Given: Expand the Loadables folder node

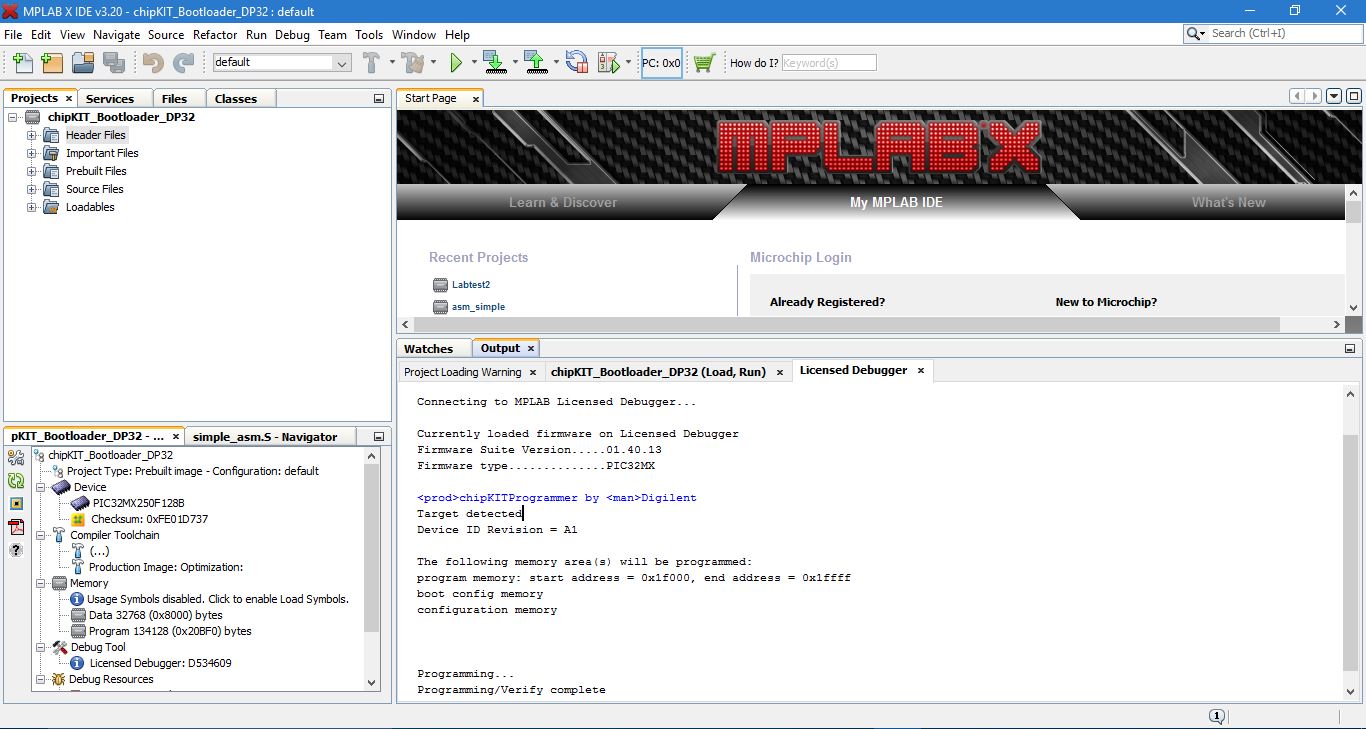Looking at the screenshot, I should click(x=32, y=207).
